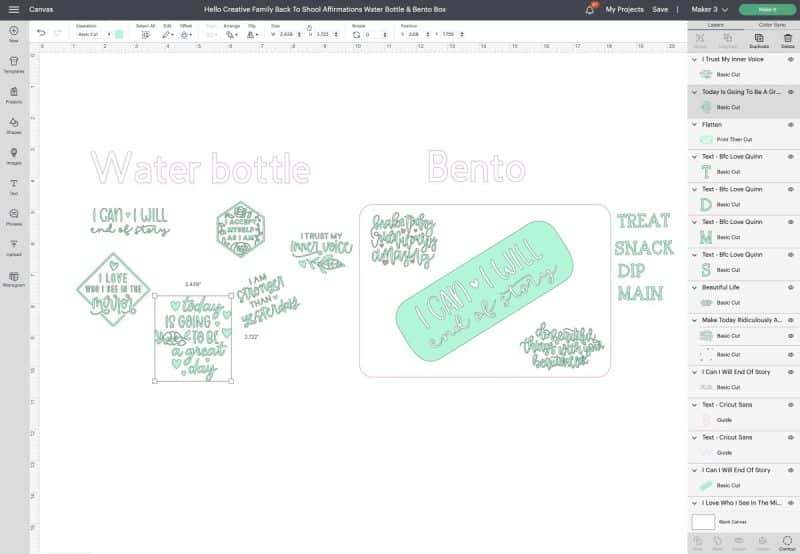The height and width of the screenshot is (554, 800).
Task: Open the Operation Basic Cut dropdown
Action: point(93,34)
